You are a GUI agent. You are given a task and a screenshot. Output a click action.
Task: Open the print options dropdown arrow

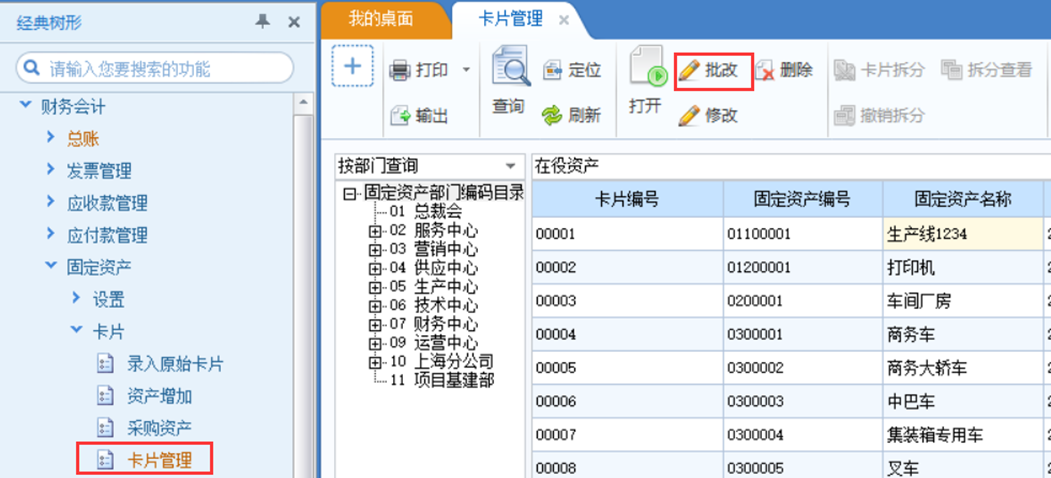click(x=466, y=70)
